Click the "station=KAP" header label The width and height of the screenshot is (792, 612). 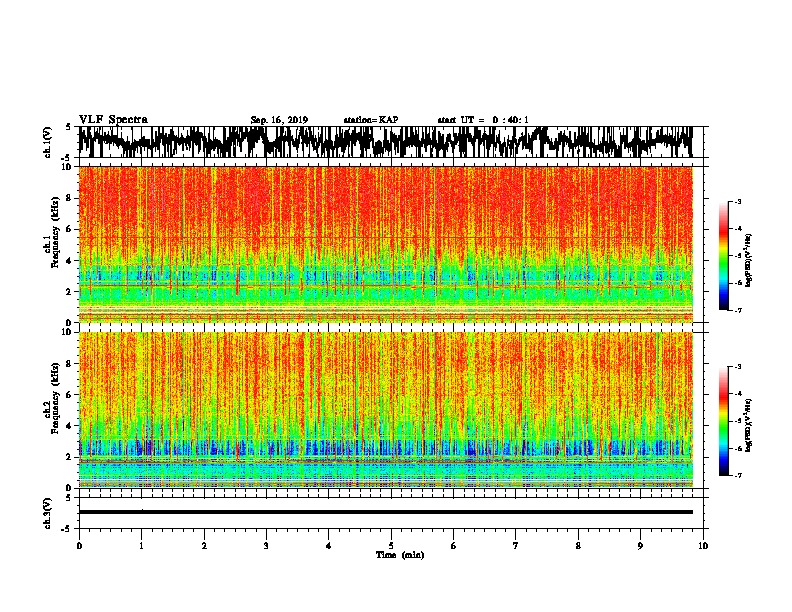click(371, 120)
